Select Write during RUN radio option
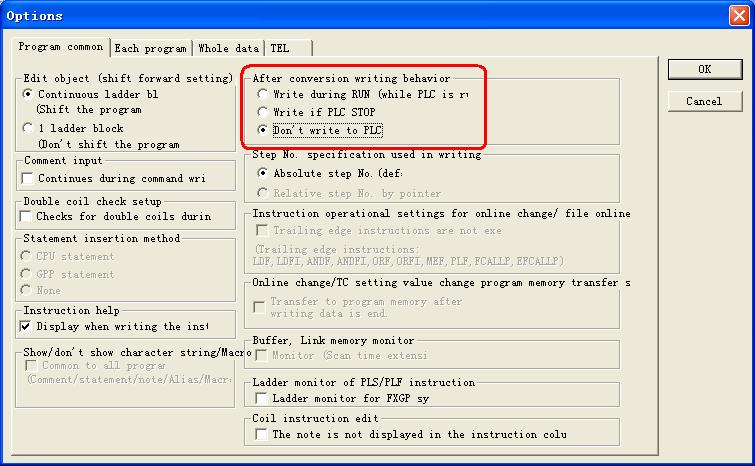The image size is (755, 466). pyautogui.click(x=263, y=94)
